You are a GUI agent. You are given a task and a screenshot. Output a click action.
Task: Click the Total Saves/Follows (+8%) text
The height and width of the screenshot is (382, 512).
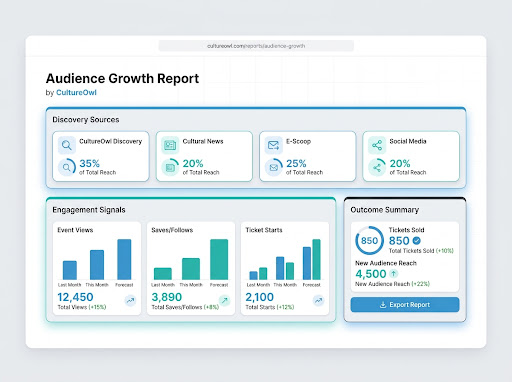(185, 307)
